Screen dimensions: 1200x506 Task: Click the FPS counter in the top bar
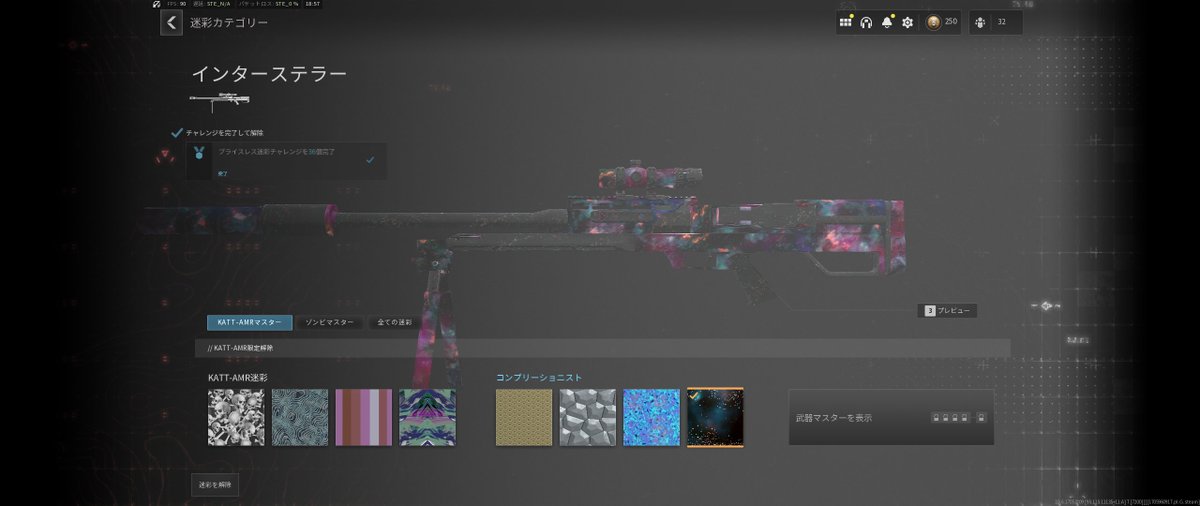[176, 4]
